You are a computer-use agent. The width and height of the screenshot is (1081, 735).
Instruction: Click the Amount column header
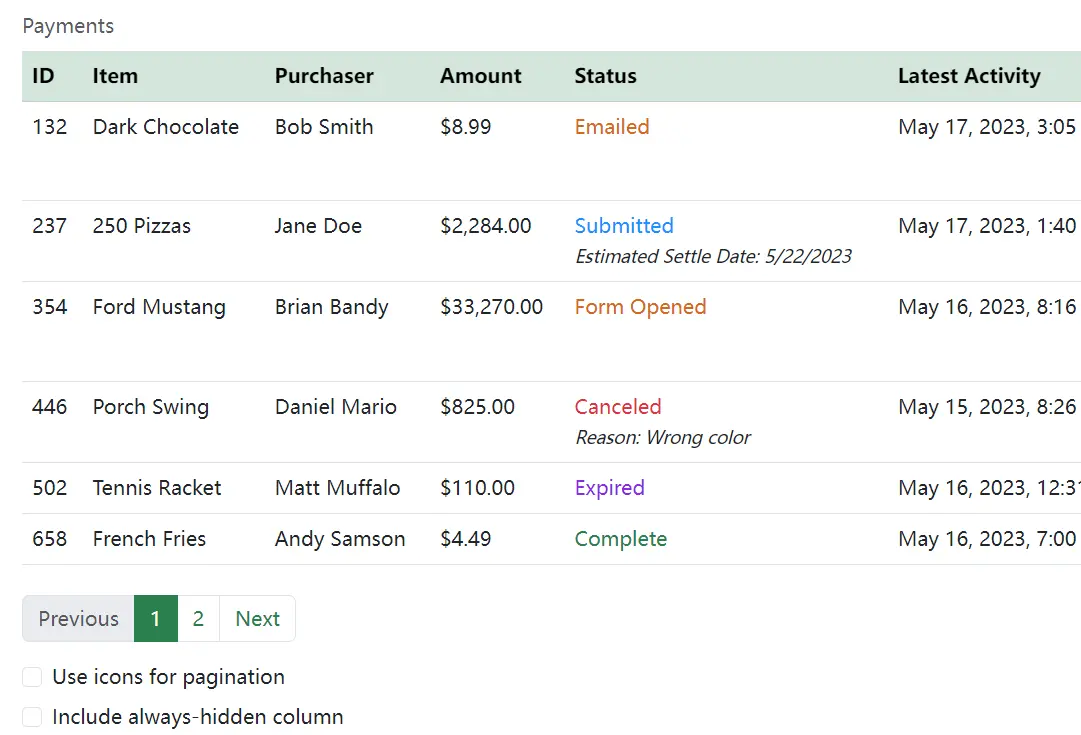(480, 76)
